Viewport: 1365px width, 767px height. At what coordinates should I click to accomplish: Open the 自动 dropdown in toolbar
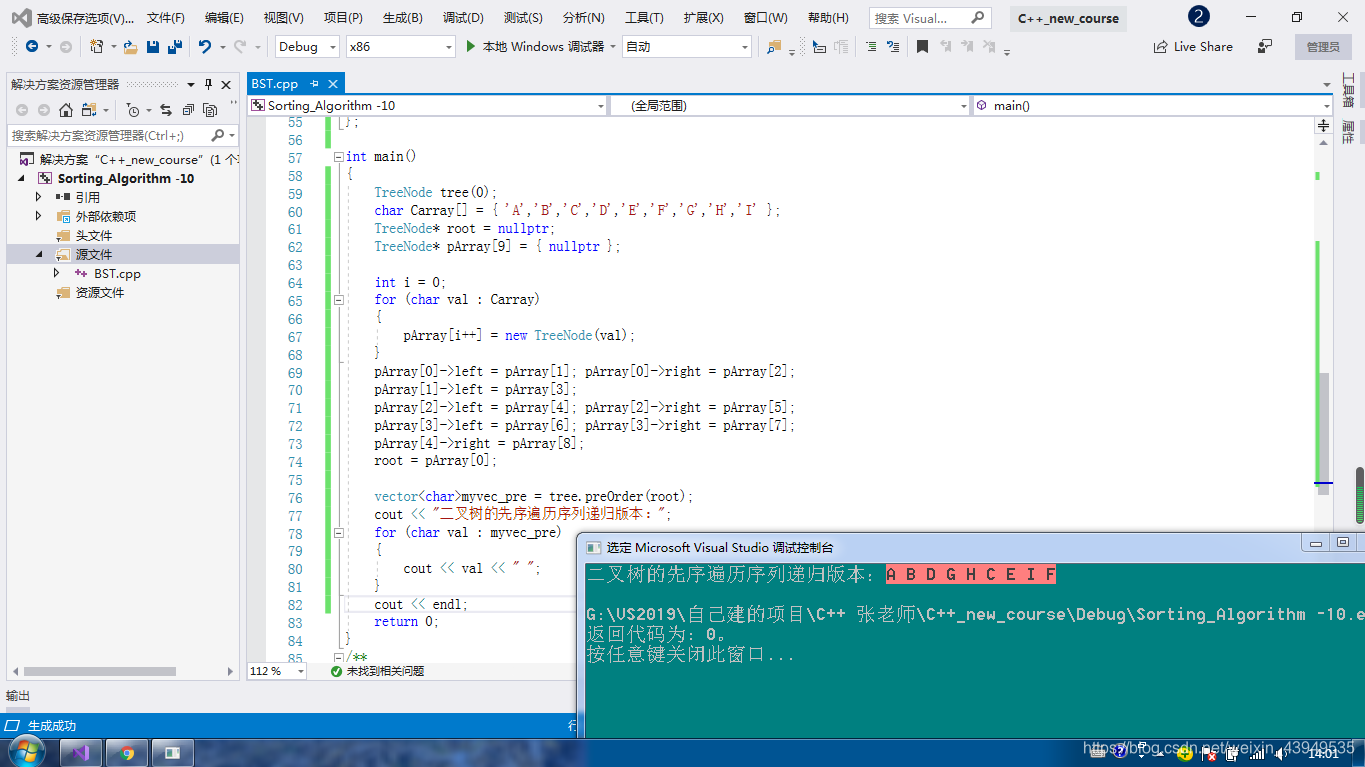click(x=687, y=47)
